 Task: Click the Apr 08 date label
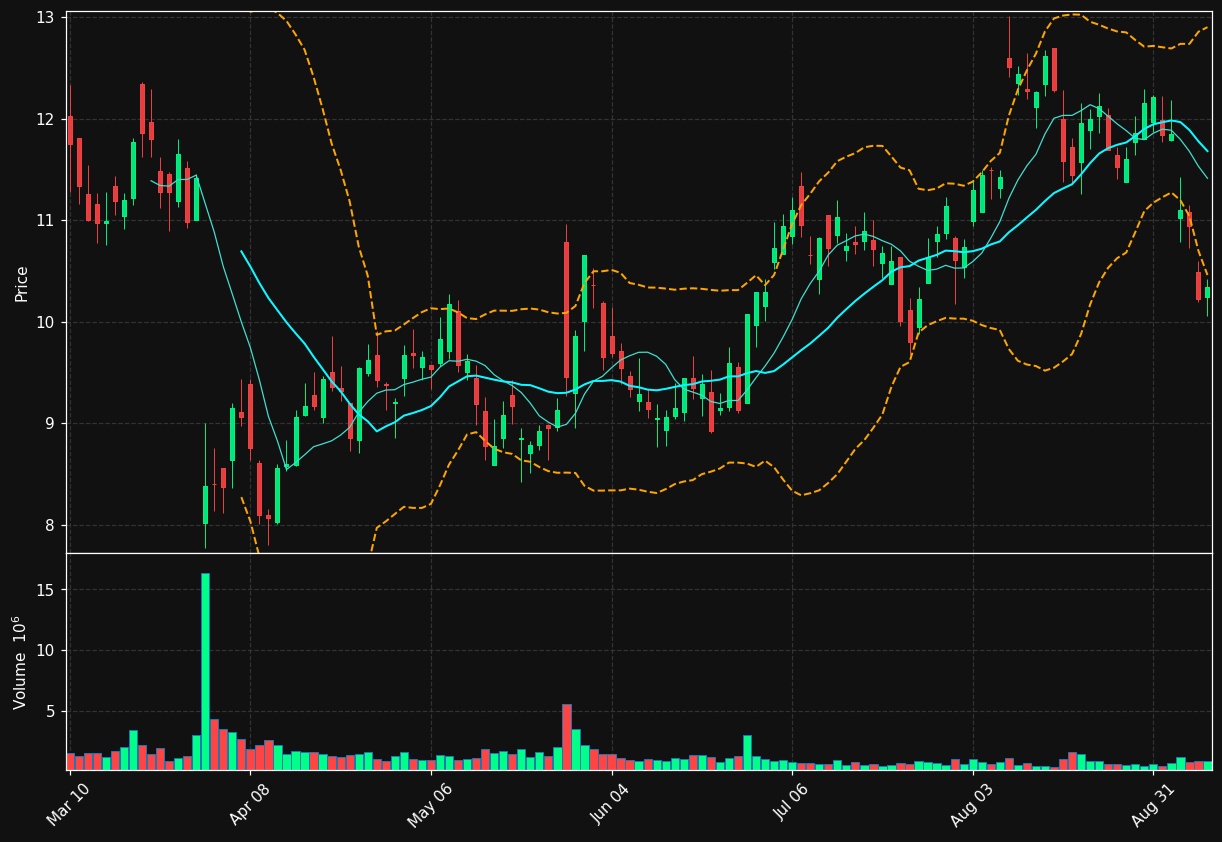(249, 805)
